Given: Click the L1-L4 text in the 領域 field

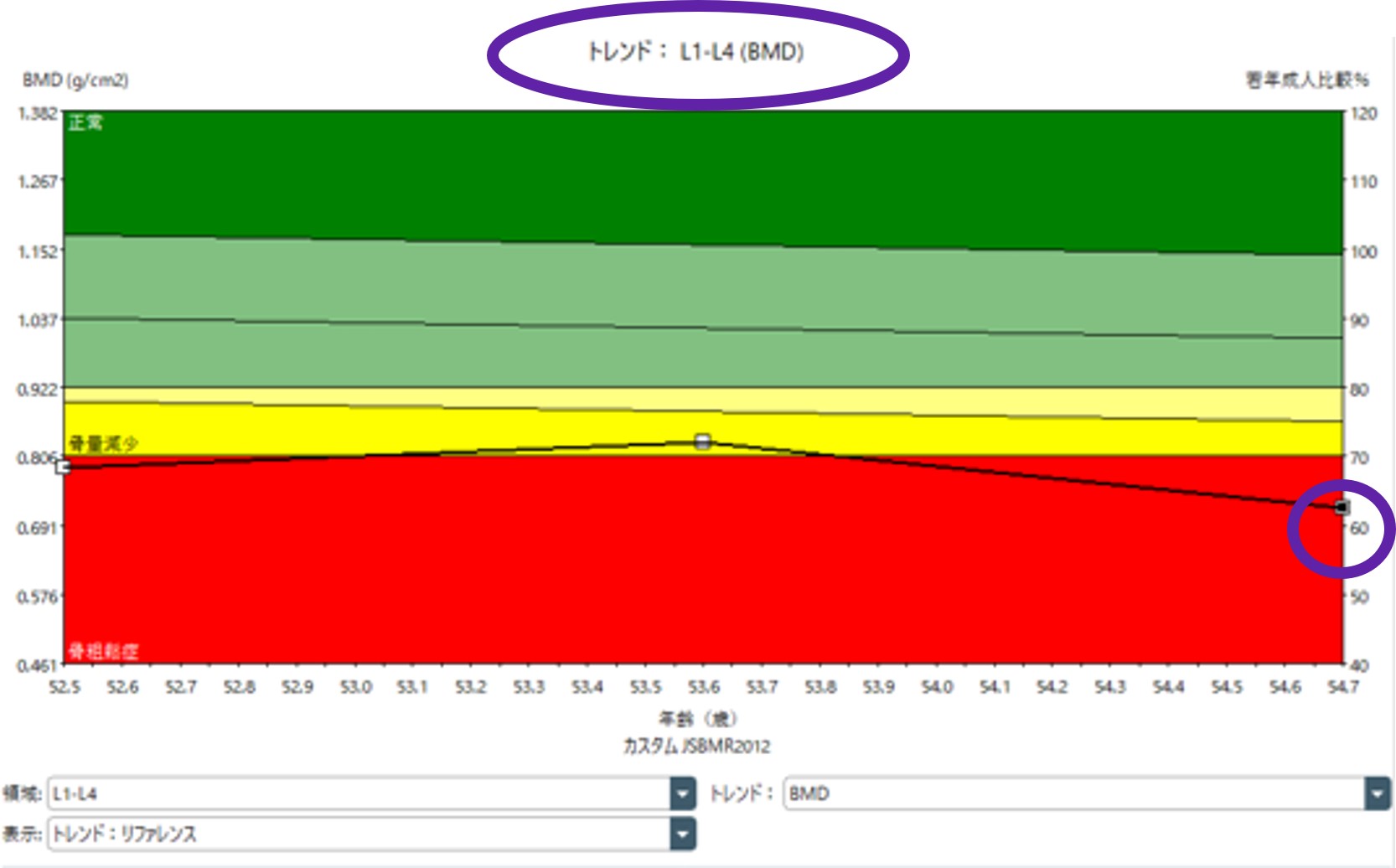Looking at the screenshot, I should [x=75, y=794].
